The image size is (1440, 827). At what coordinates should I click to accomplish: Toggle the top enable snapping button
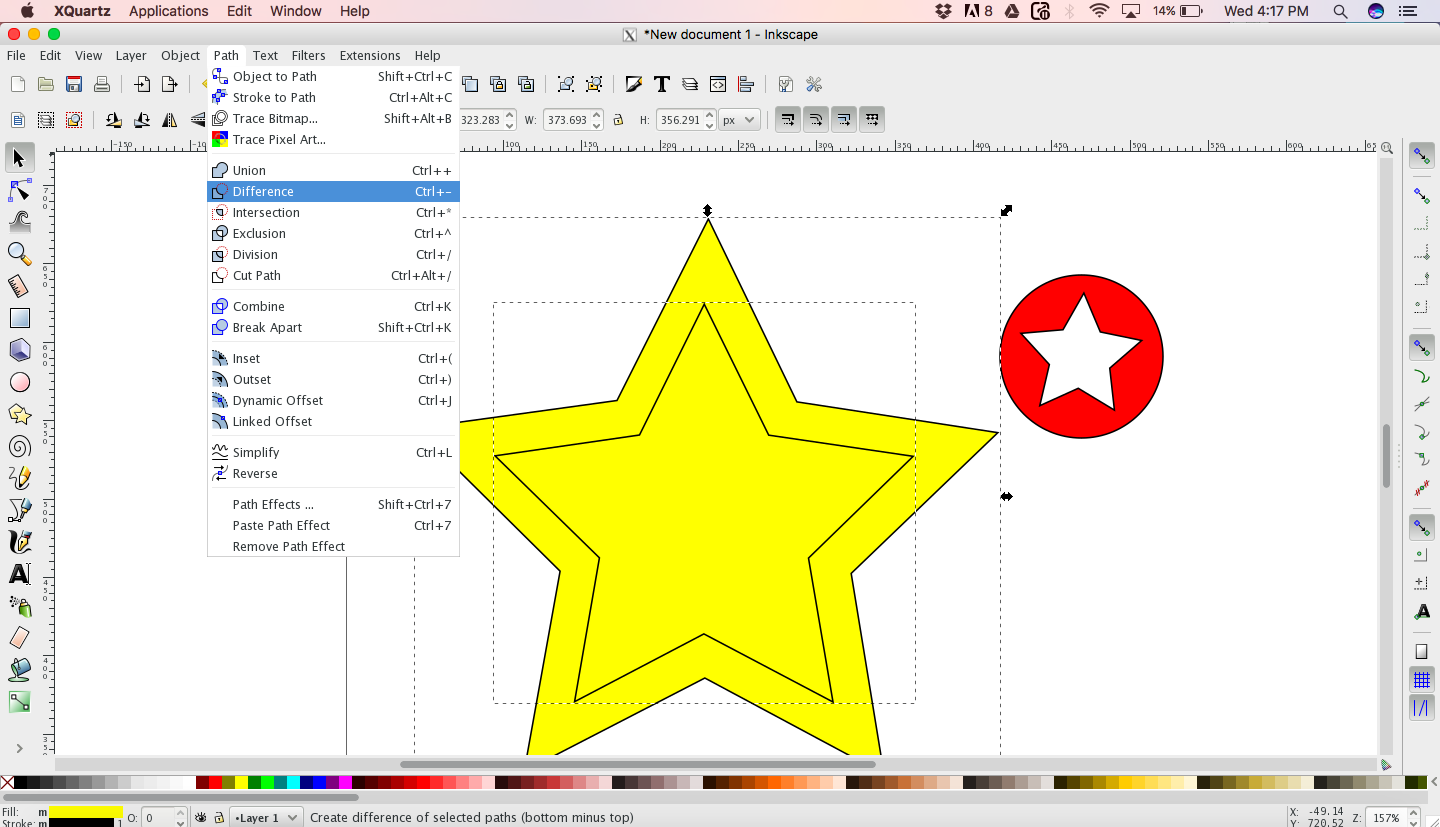[1422, 156]
